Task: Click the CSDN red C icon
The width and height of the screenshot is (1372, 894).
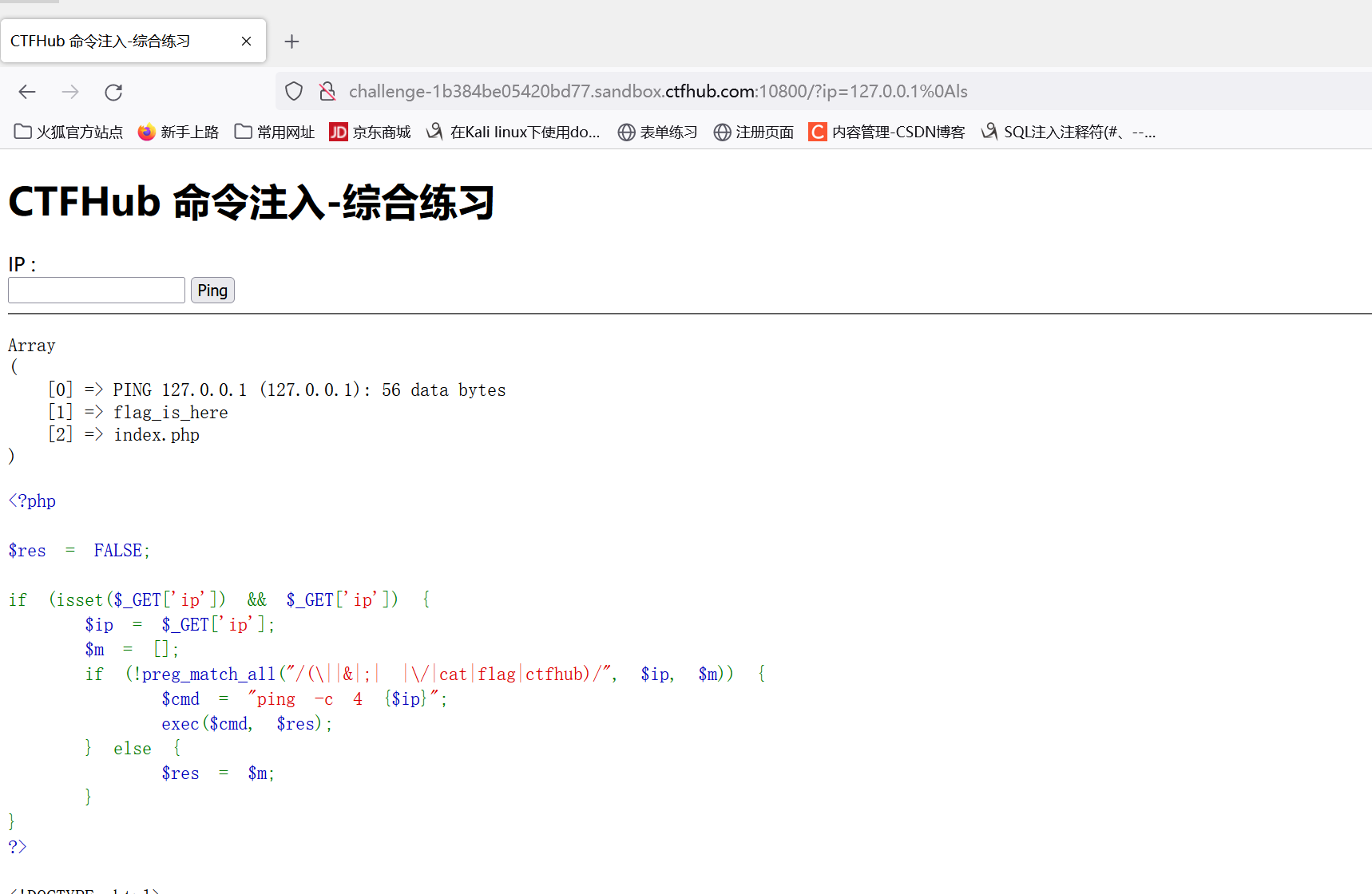Action: pyautogui.click(x=818, y=132)
